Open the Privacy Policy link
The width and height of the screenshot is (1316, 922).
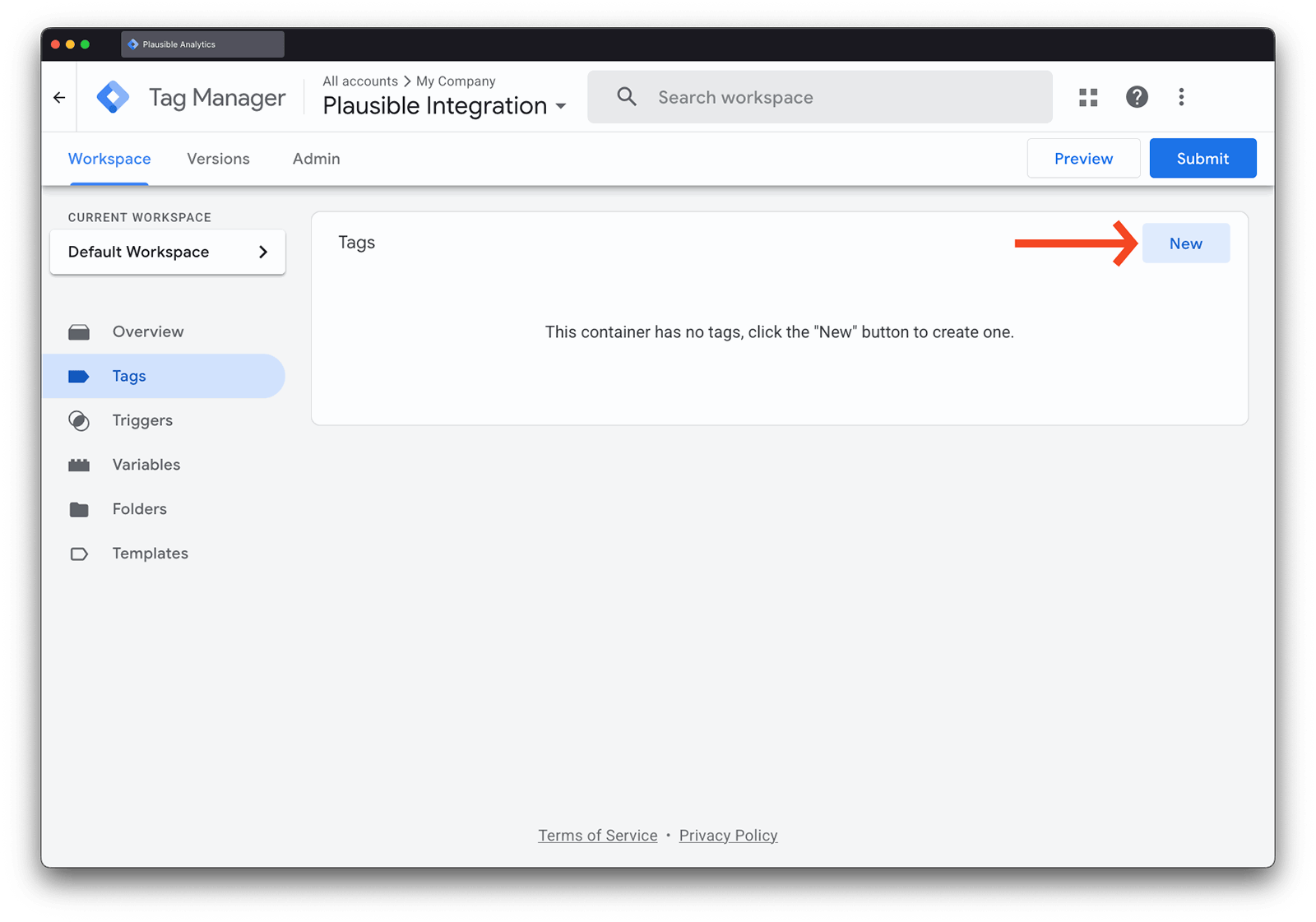click(728, 836)
